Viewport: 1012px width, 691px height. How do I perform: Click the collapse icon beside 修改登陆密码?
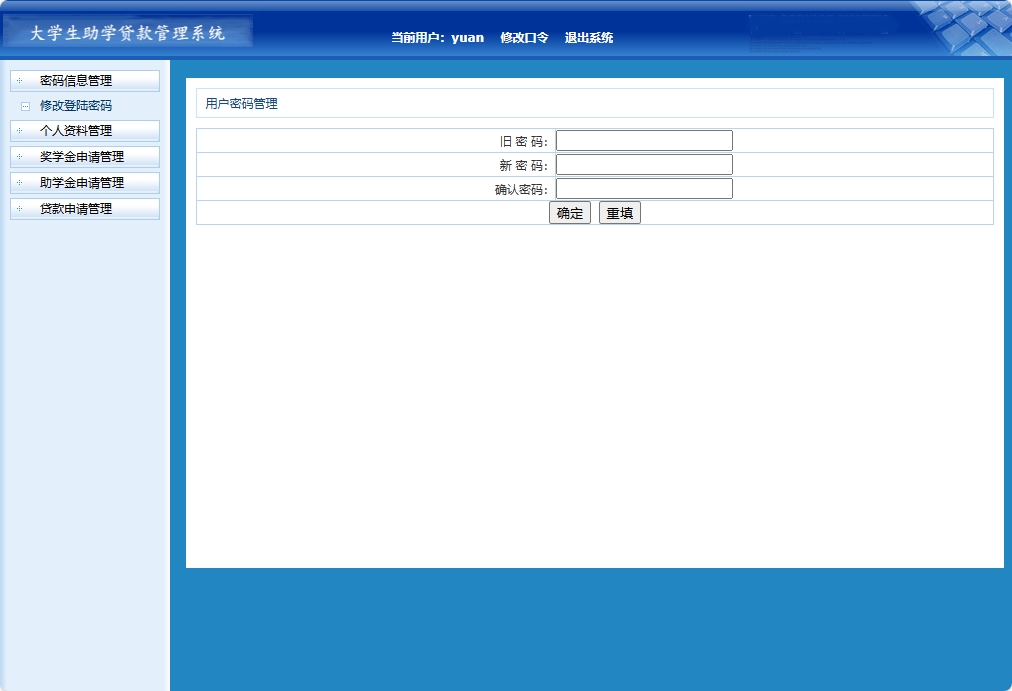point(26,105)
